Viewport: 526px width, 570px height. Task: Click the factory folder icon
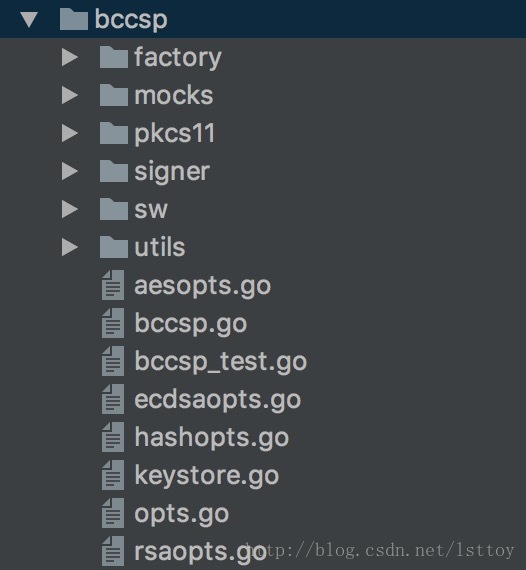coord(114,57)
